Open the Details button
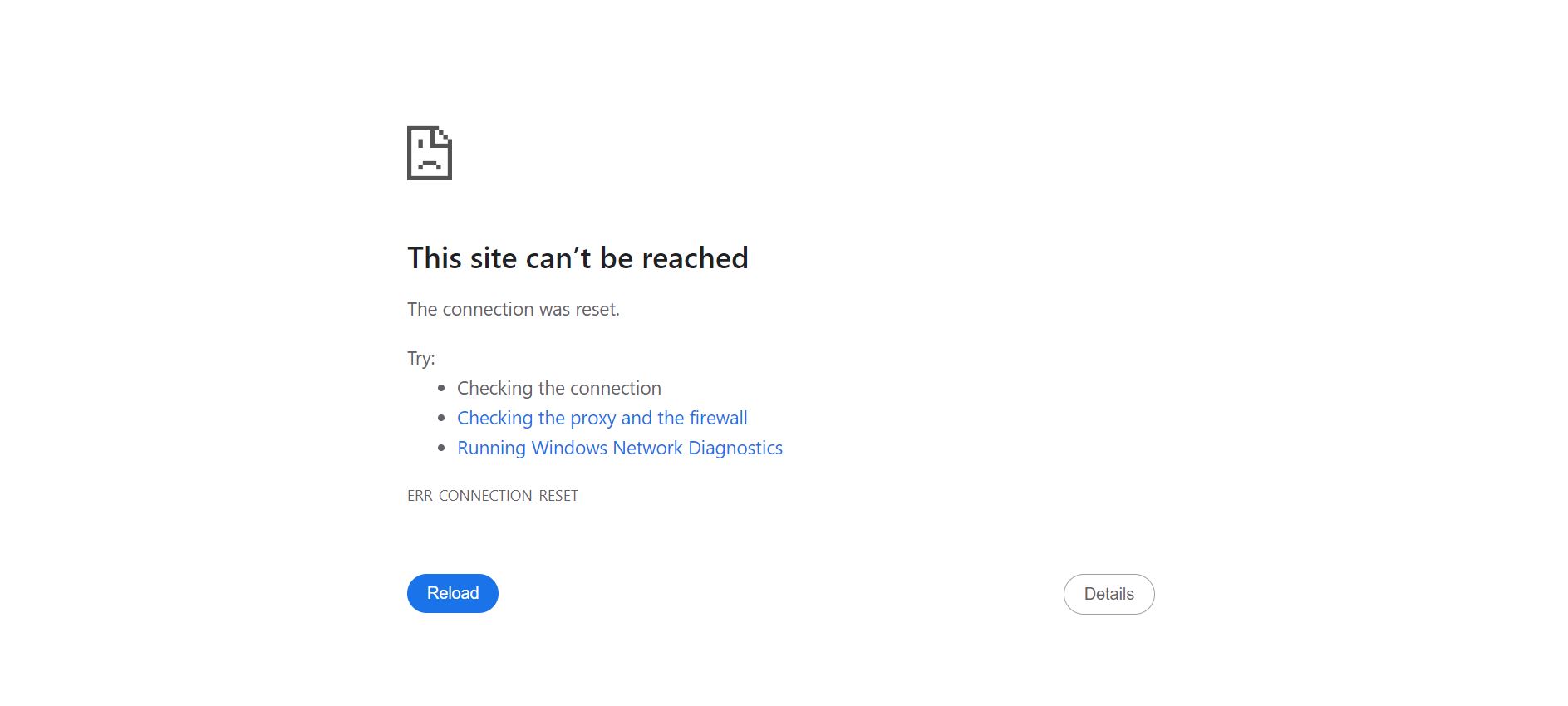The width and height of the screenshot is (1568, 706). point(1108,594)
